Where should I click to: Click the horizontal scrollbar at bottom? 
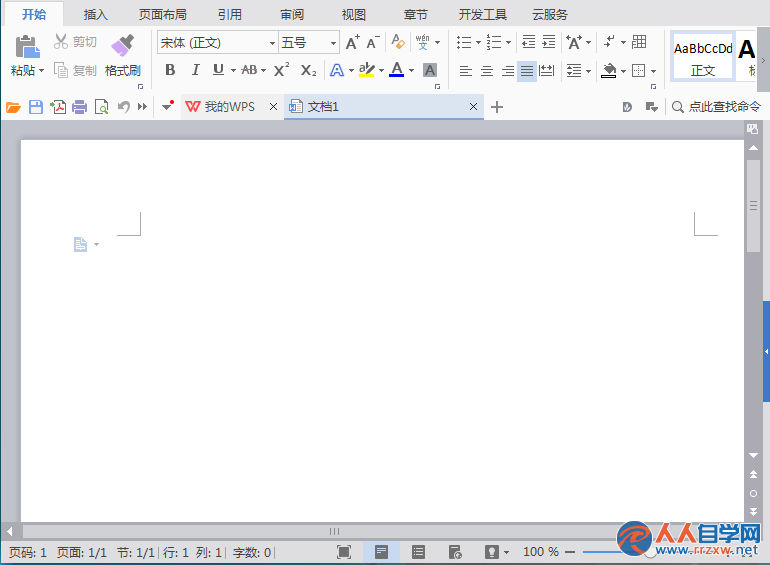pyautogui.click(x=334, y=531)
